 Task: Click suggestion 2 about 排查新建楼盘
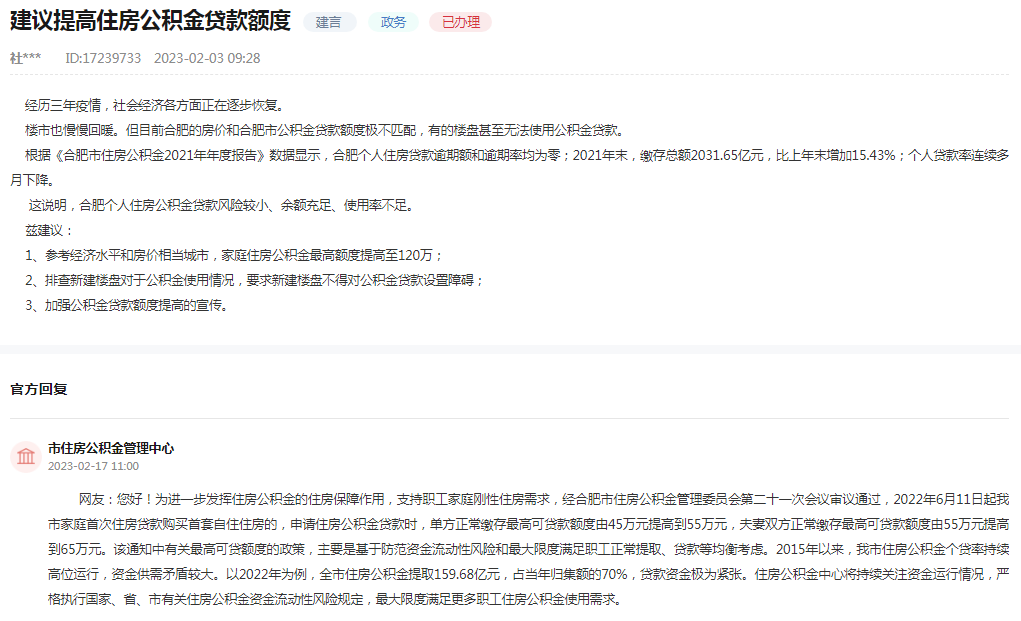pos(255,280)
